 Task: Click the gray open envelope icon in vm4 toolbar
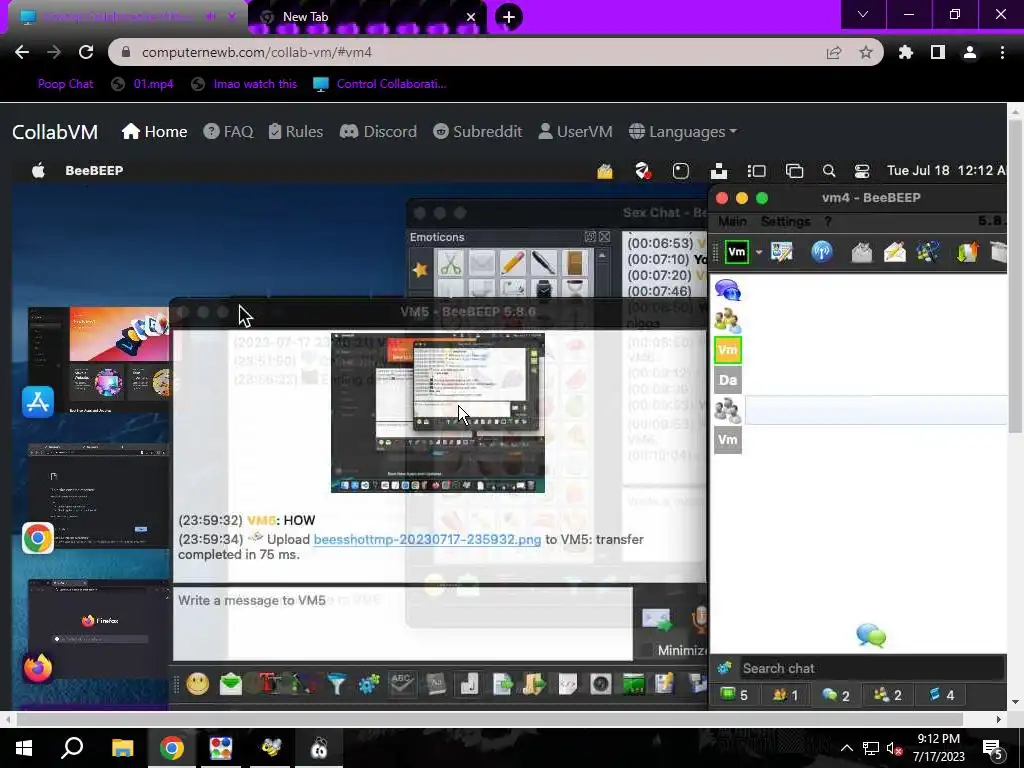(x=861, y=252)
